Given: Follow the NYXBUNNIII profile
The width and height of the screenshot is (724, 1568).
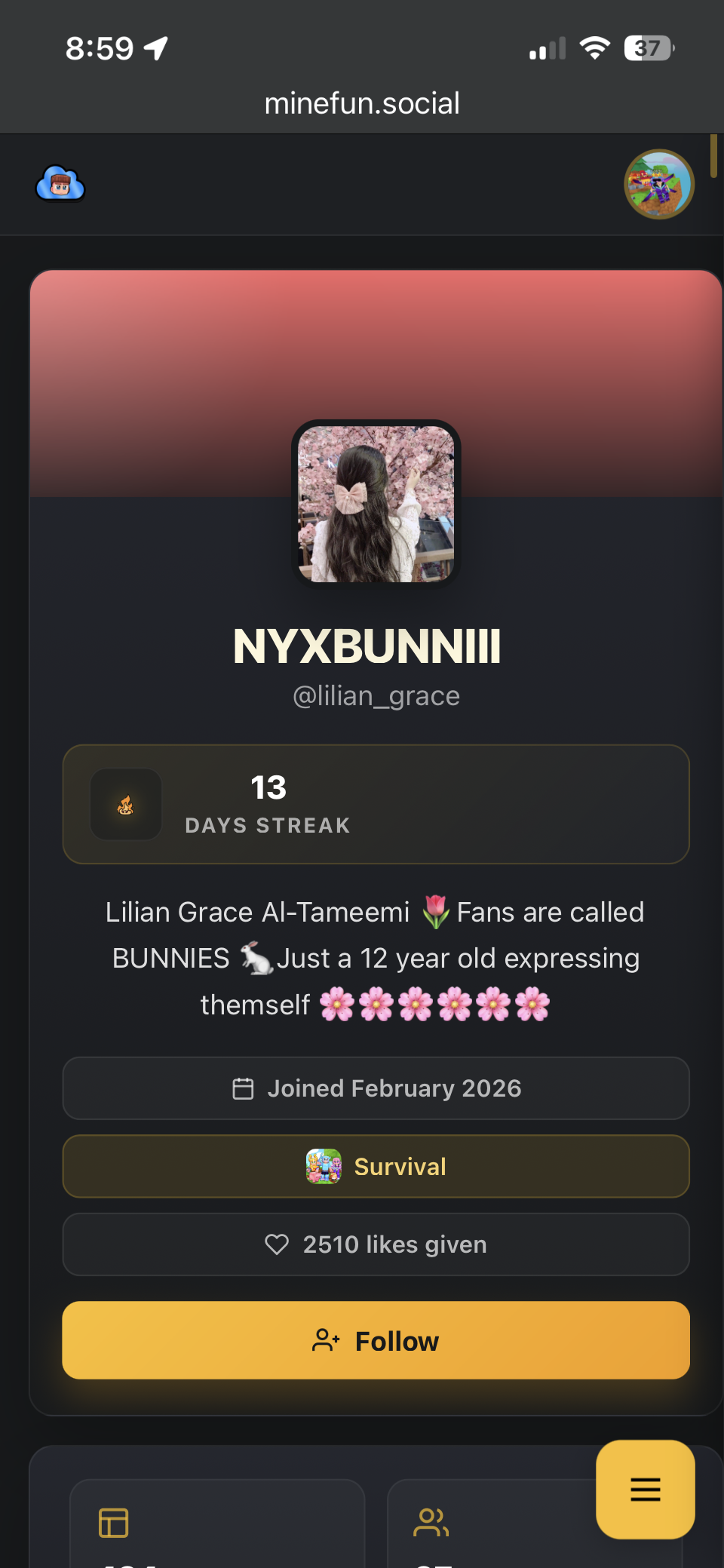Looking at the screenshot, I should tap(376, 1340).
